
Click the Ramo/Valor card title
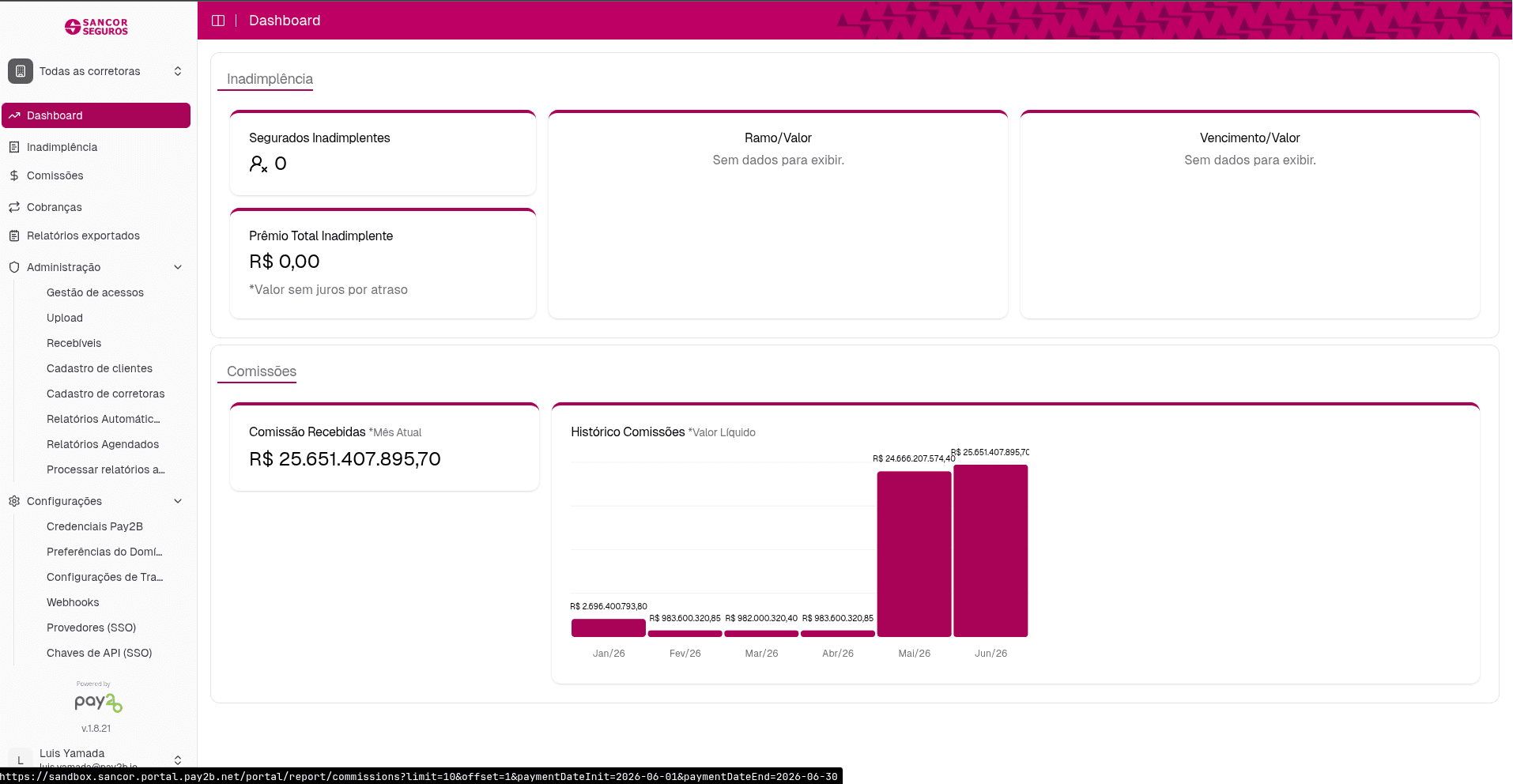coord(778,138)
